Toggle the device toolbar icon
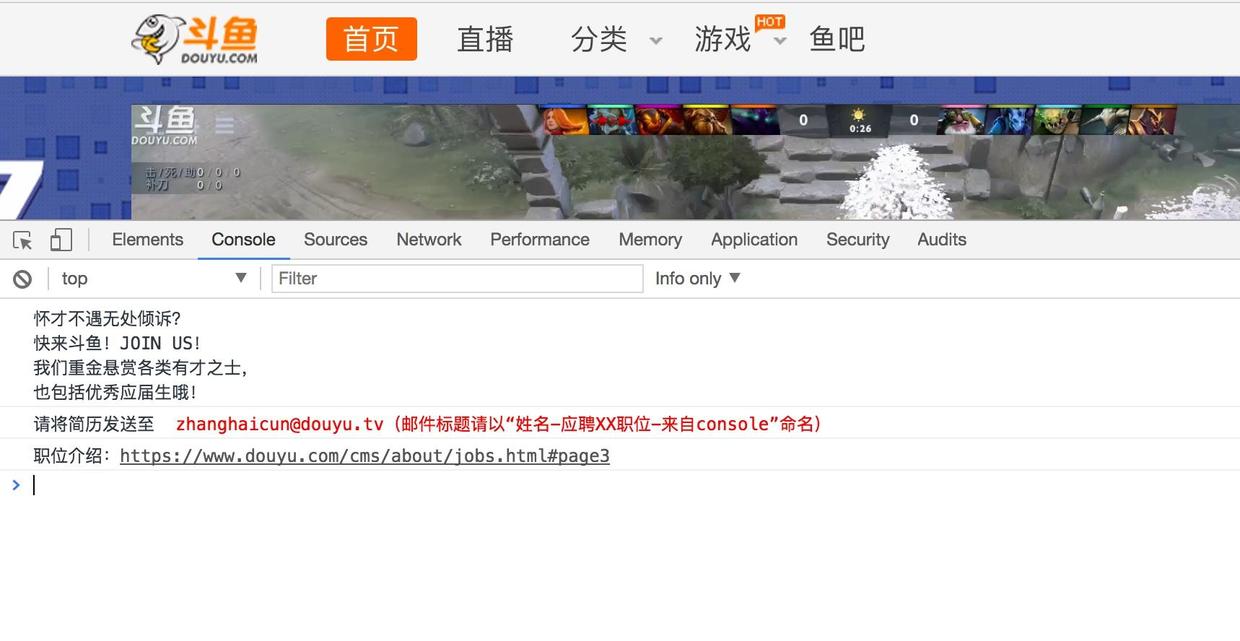Screen dimensions: 1240x641 [x=61, y=240]
